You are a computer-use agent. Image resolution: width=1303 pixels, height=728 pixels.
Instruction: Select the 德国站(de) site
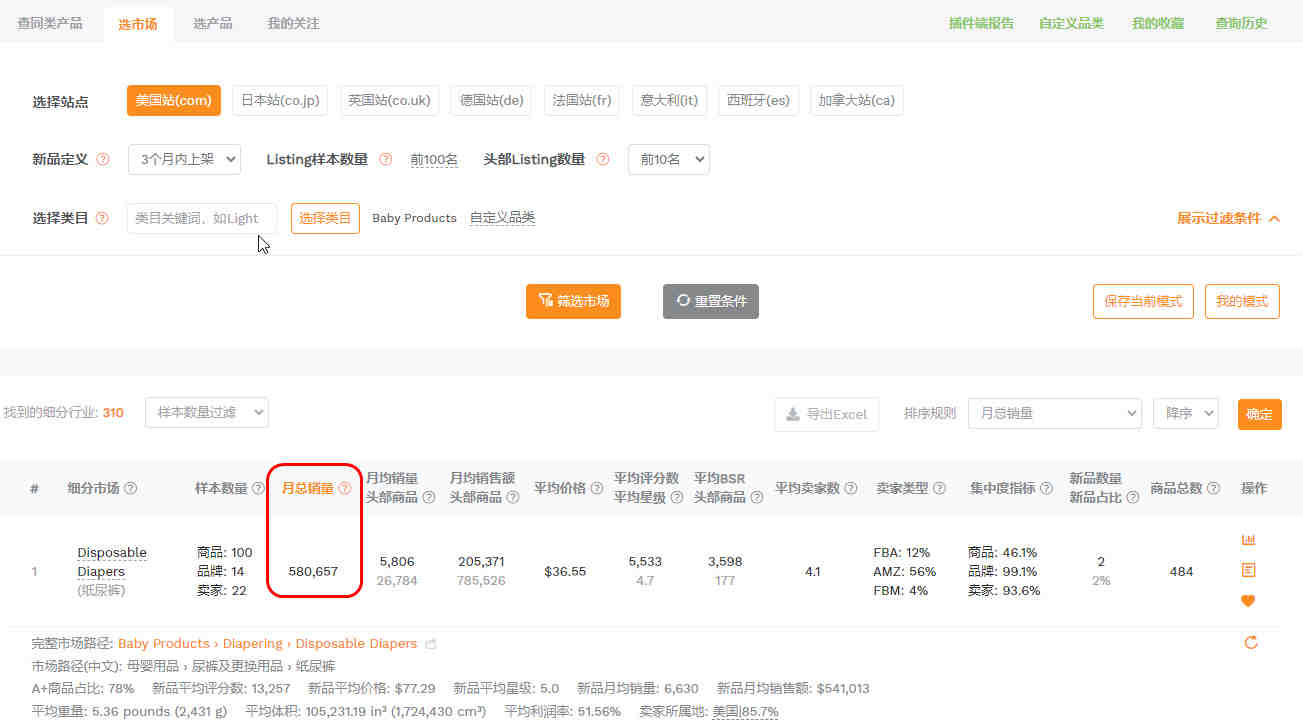pos(492,100)
